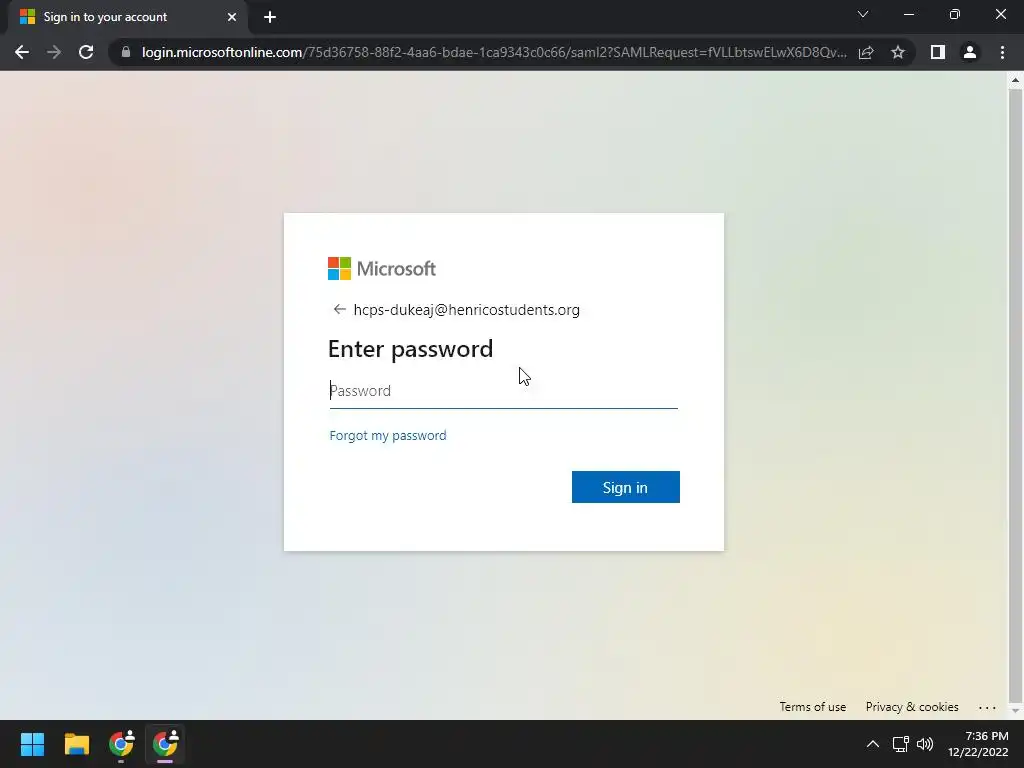Image resolution: width=1024 pixels, height=768 pixels.
Task: Open Chrome three-dot menu
Action: click(x=1002, y=52)
